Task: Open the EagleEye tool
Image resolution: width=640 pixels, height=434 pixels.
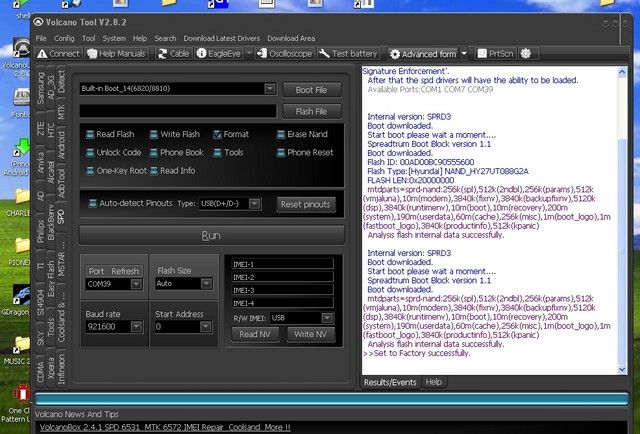Action: point(218,53)
